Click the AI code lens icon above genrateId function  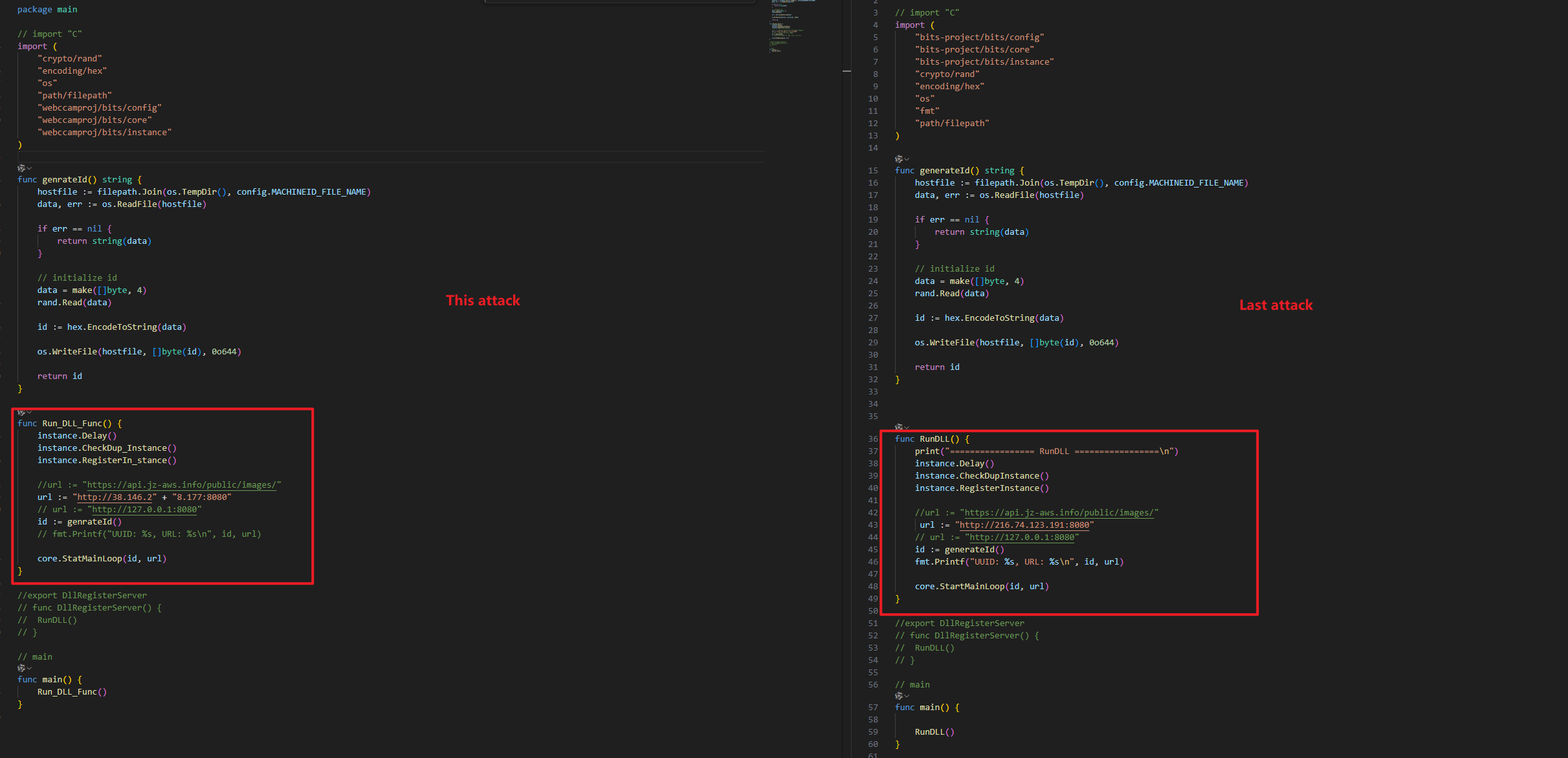point(21,168)
